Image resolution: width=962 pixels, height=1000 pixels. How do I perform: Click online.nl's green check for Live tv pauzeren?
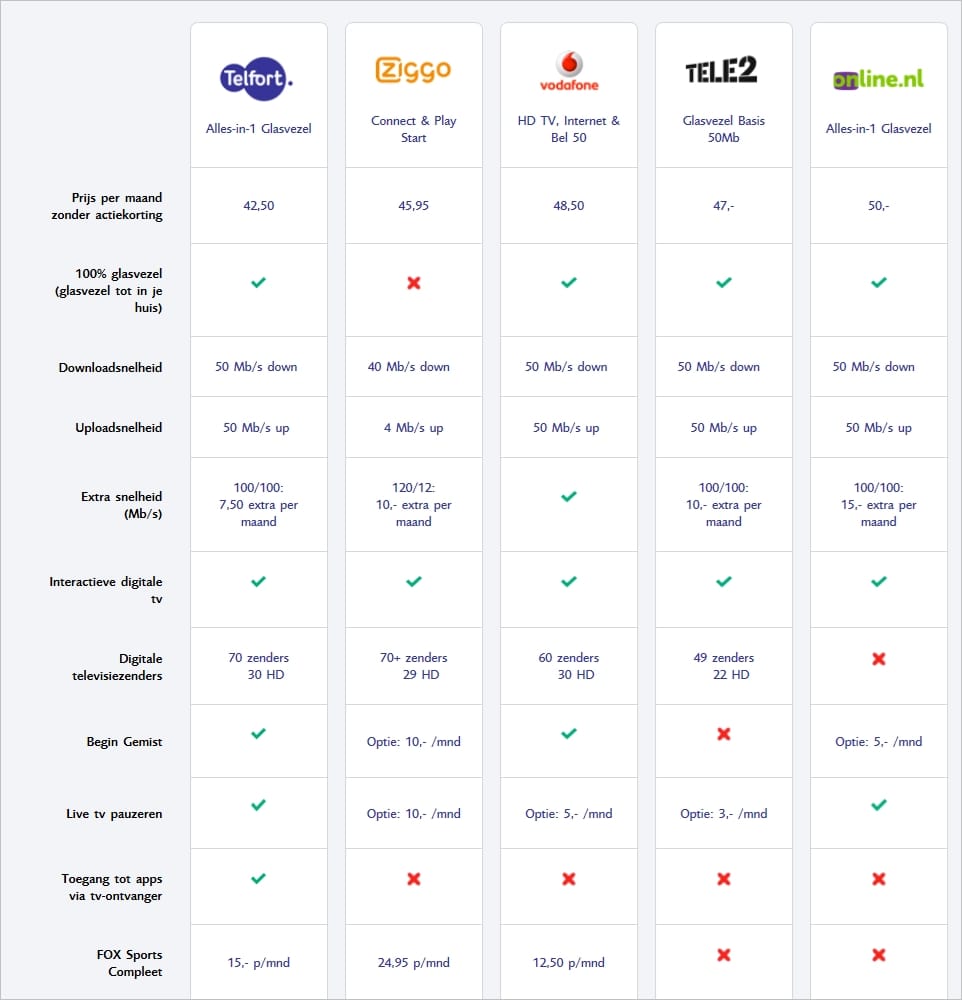tap(879, 804)
